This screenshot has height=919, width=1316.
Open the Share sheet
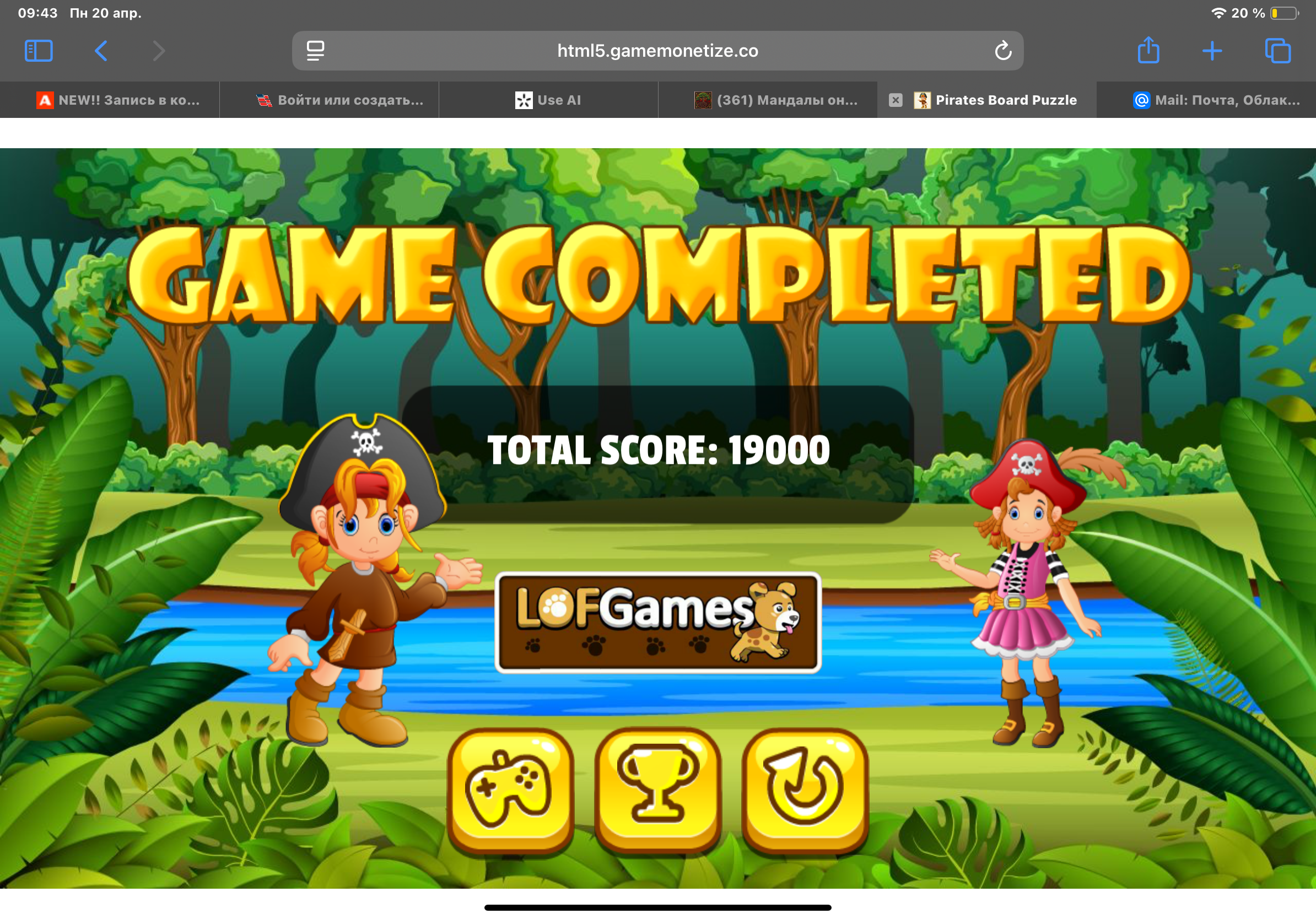tap(1148, 51)
